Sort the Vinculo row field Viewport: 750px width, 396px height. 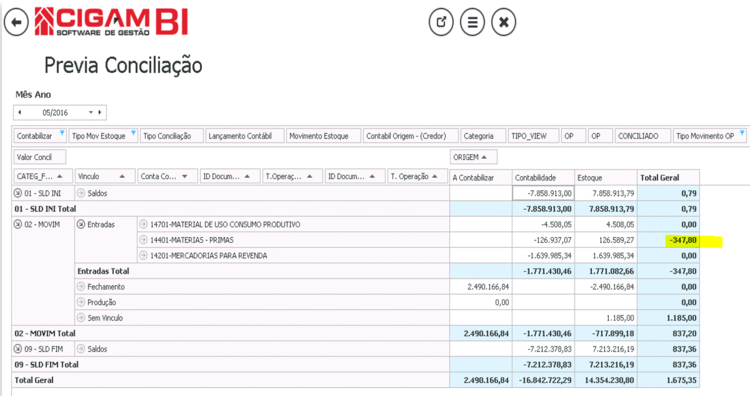pos(104,176)
